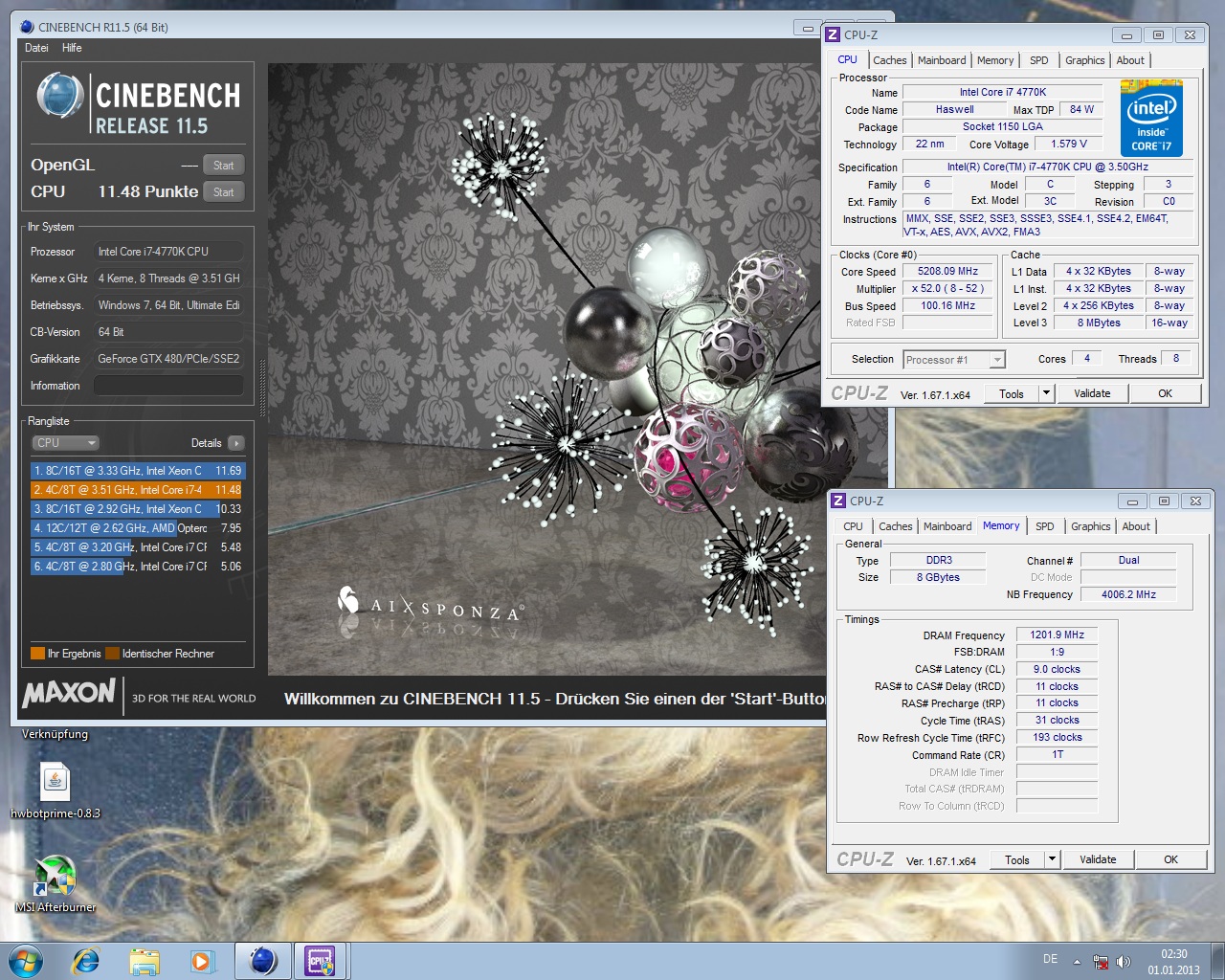Open Tools dropdown arrow in lower CPU-Z window
This screenshot has height=980, width=1225.
pos(1052,859)
